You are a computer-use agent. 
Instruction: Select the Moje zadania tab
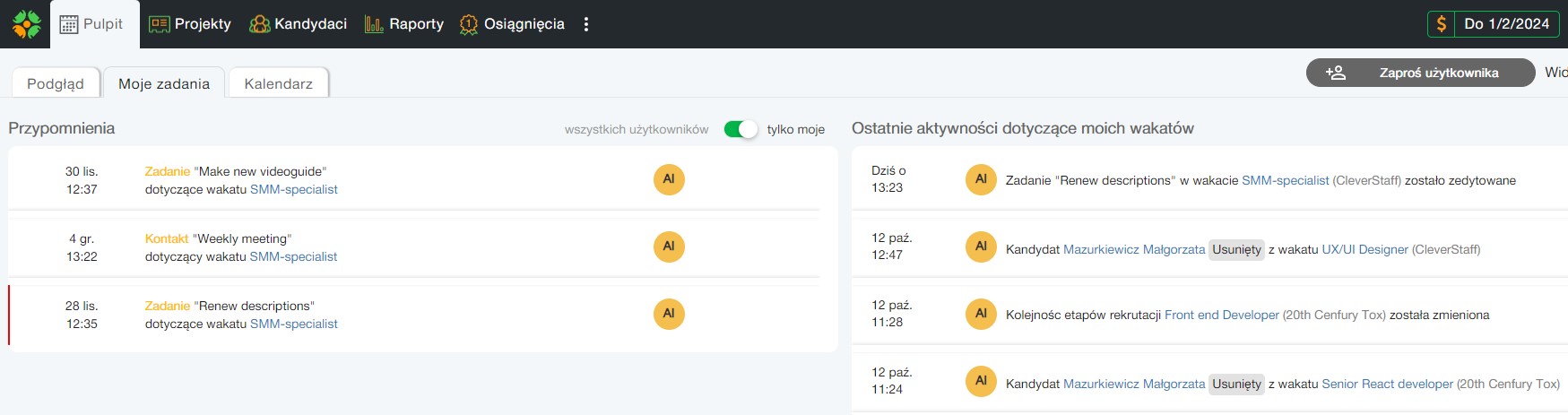(x=164, y=83)
